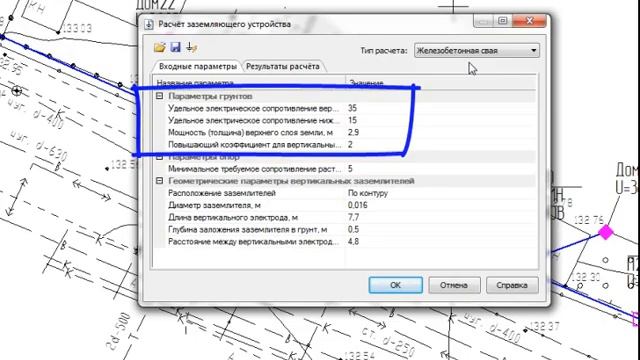Select the Минимальное требуемое сопротивление row label
640x360 pixels.
255,169
